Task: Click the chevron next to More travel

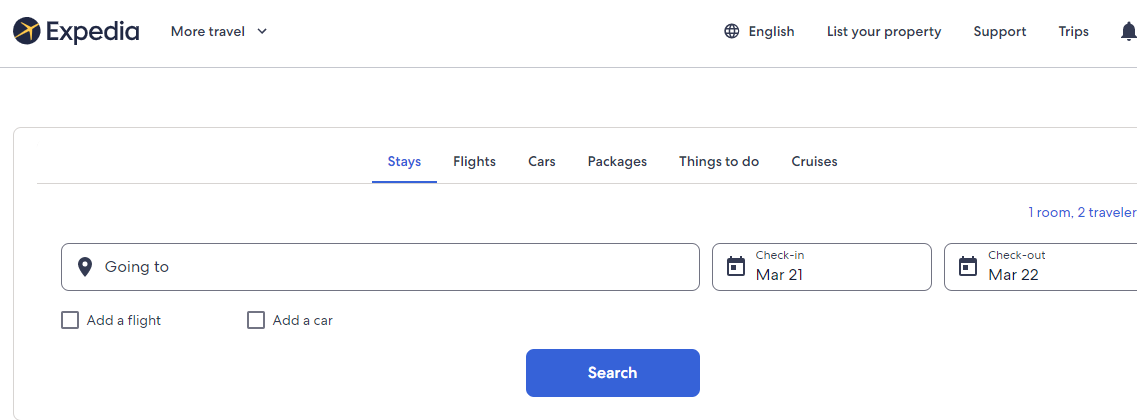Action: pyautogui.click(x=262, y=31)
